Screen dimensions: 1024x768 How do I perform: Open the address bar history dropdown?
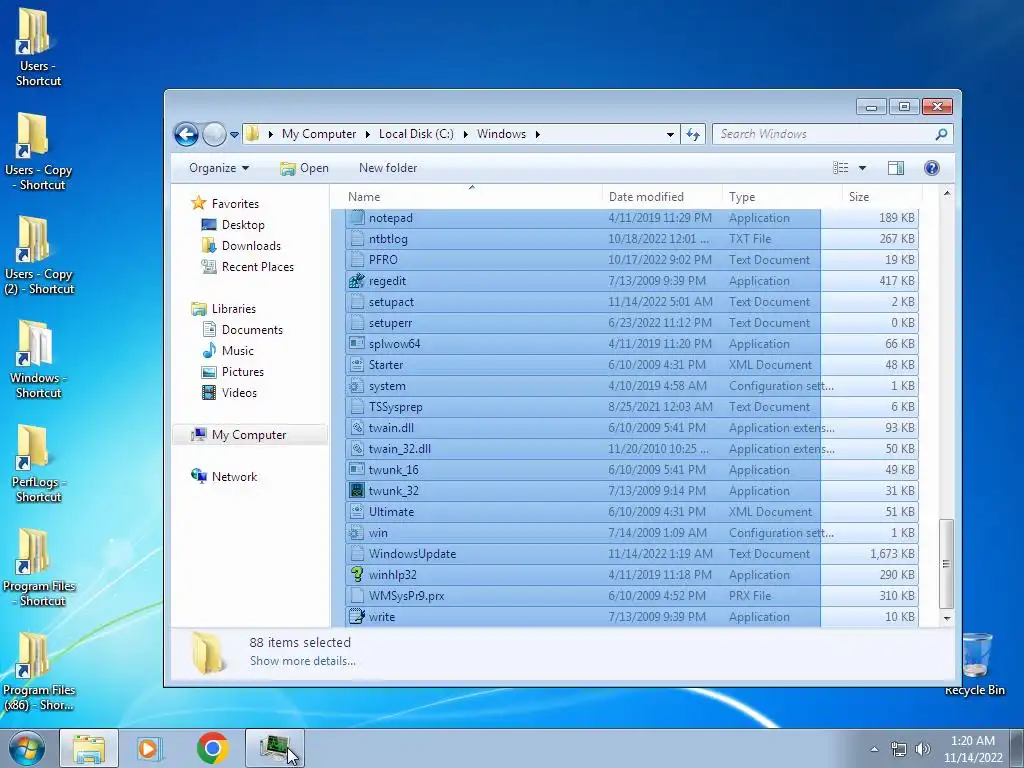[670, 135]
